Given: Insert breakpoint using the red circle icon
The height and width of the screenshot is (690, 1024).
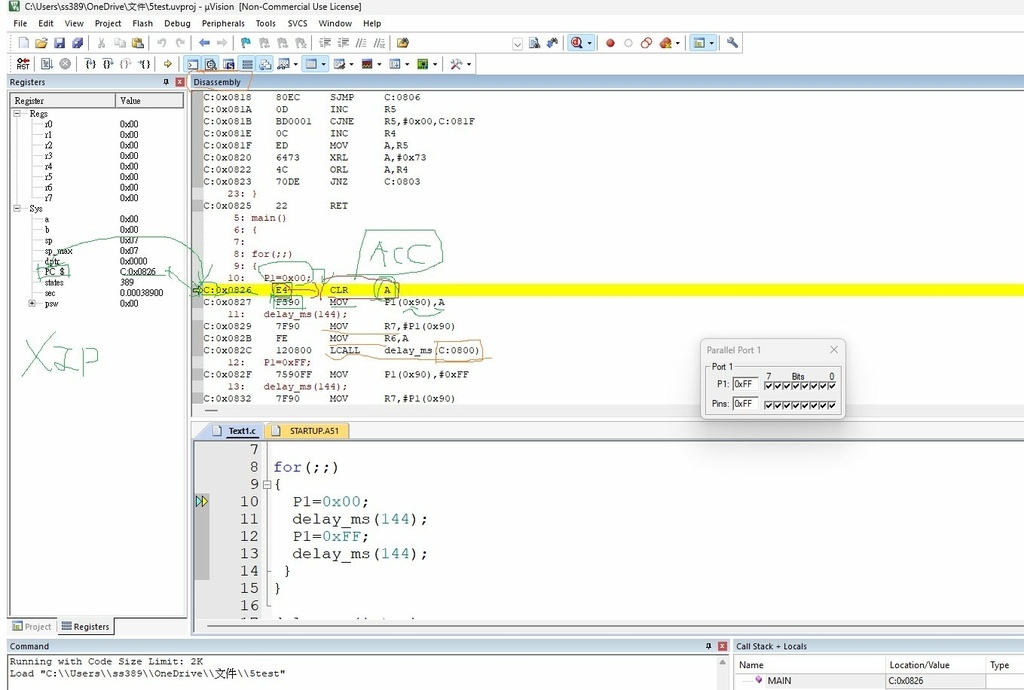Looking at the screenshot, I should (610, 43).
